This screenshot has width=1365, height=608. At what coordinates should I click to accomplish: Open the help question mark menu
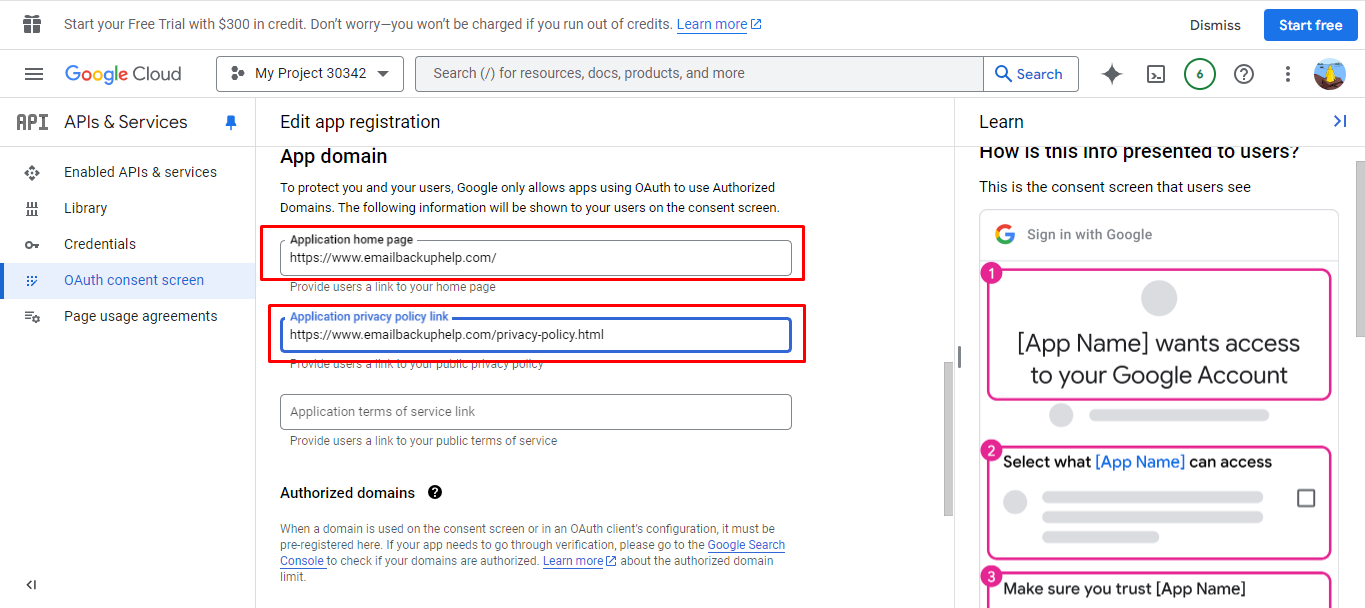[x=1244, y=74]
